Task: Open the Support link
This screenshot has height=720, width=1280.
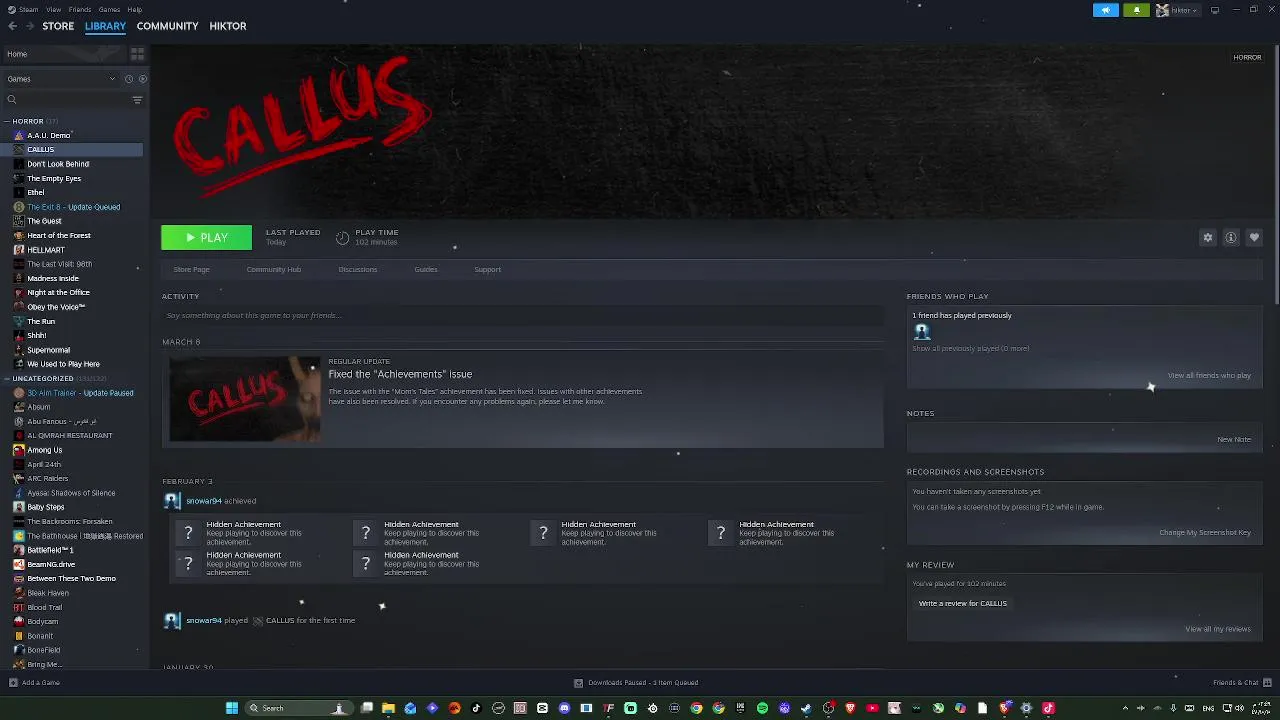Action: pyautogui.click(x=487, y=270)
